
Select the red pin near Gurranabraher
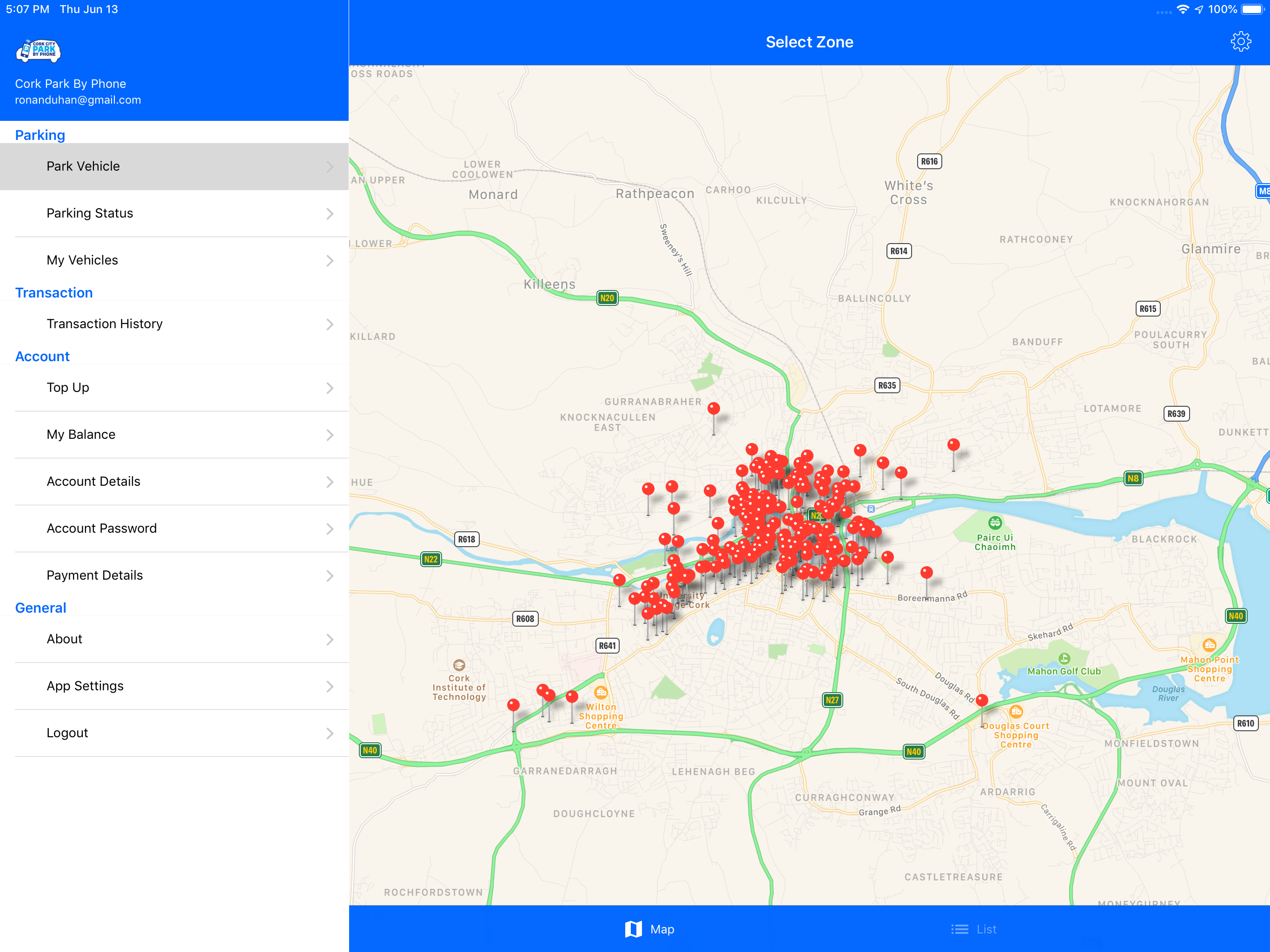(x=714, y=409)
